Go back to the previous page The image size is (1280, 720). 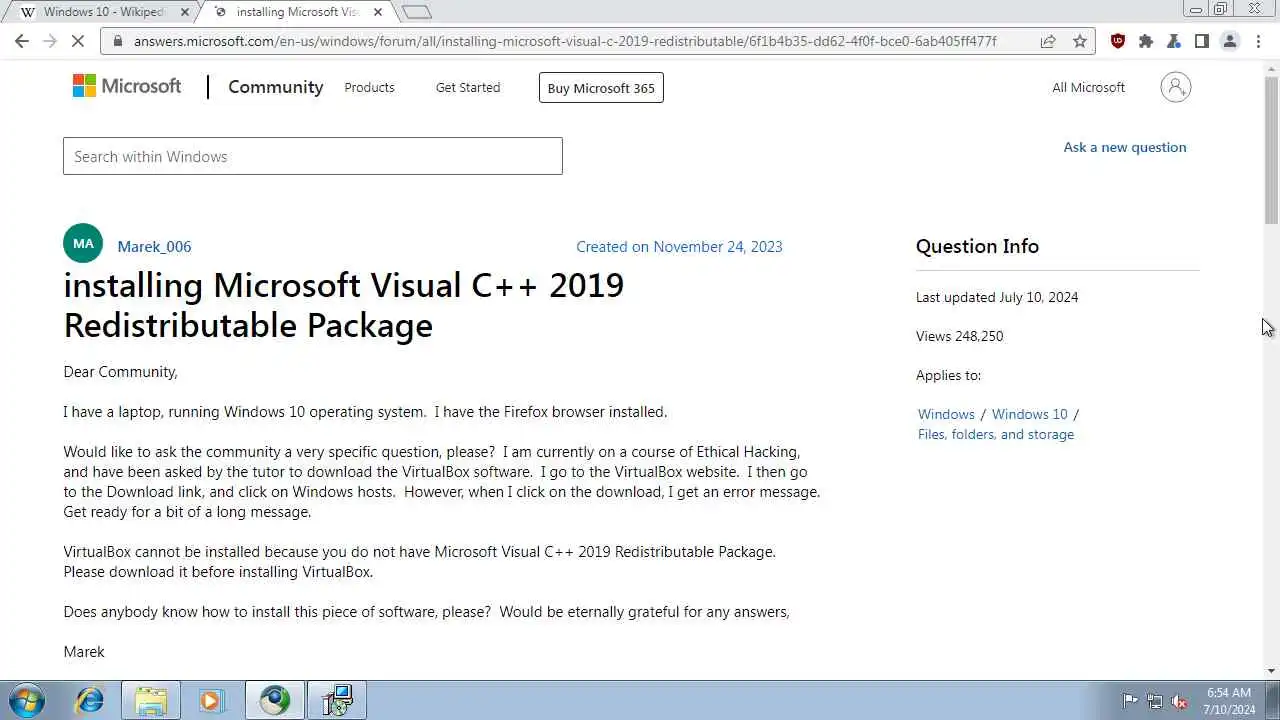(22, 41)
